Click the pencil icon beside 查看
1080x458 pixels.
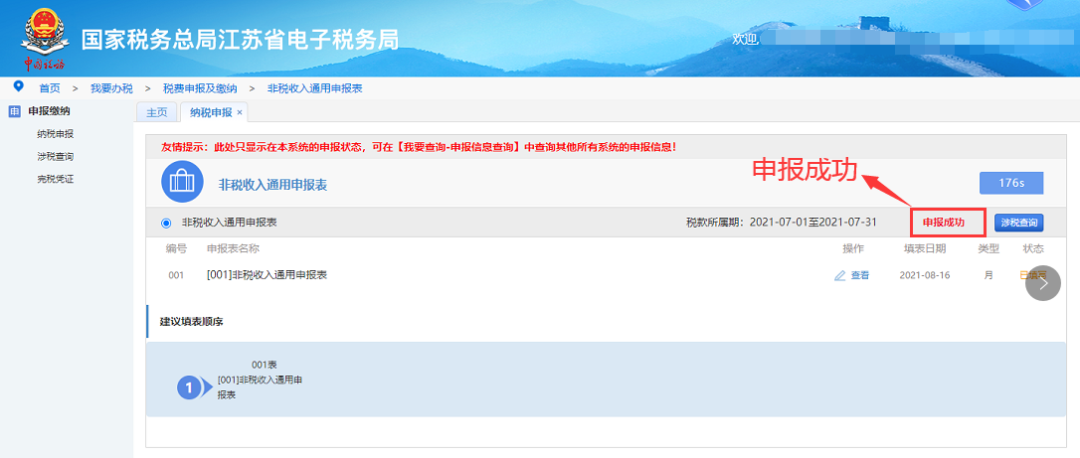pyautogui.click(x=840, y=275)
